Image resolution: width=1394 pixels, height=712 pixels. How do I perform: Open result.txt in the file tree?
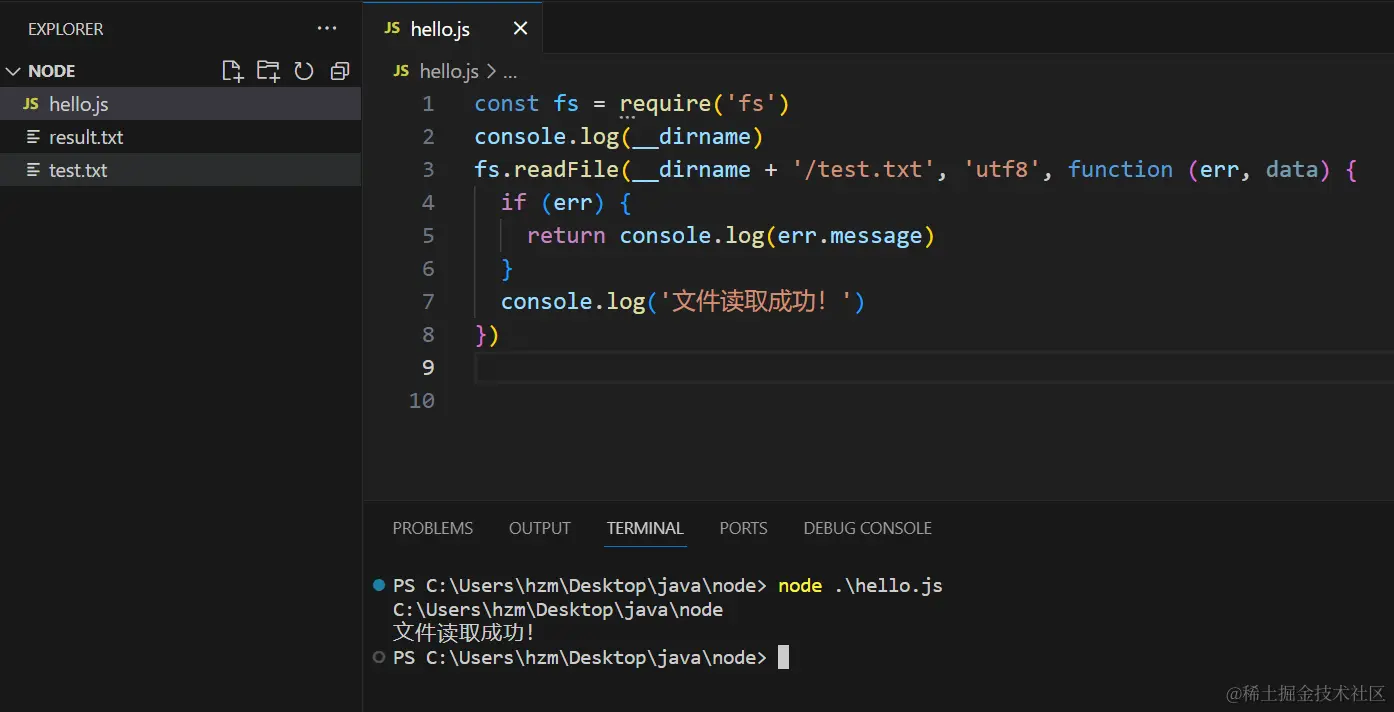pyautogui.click(x=180, y=137)
